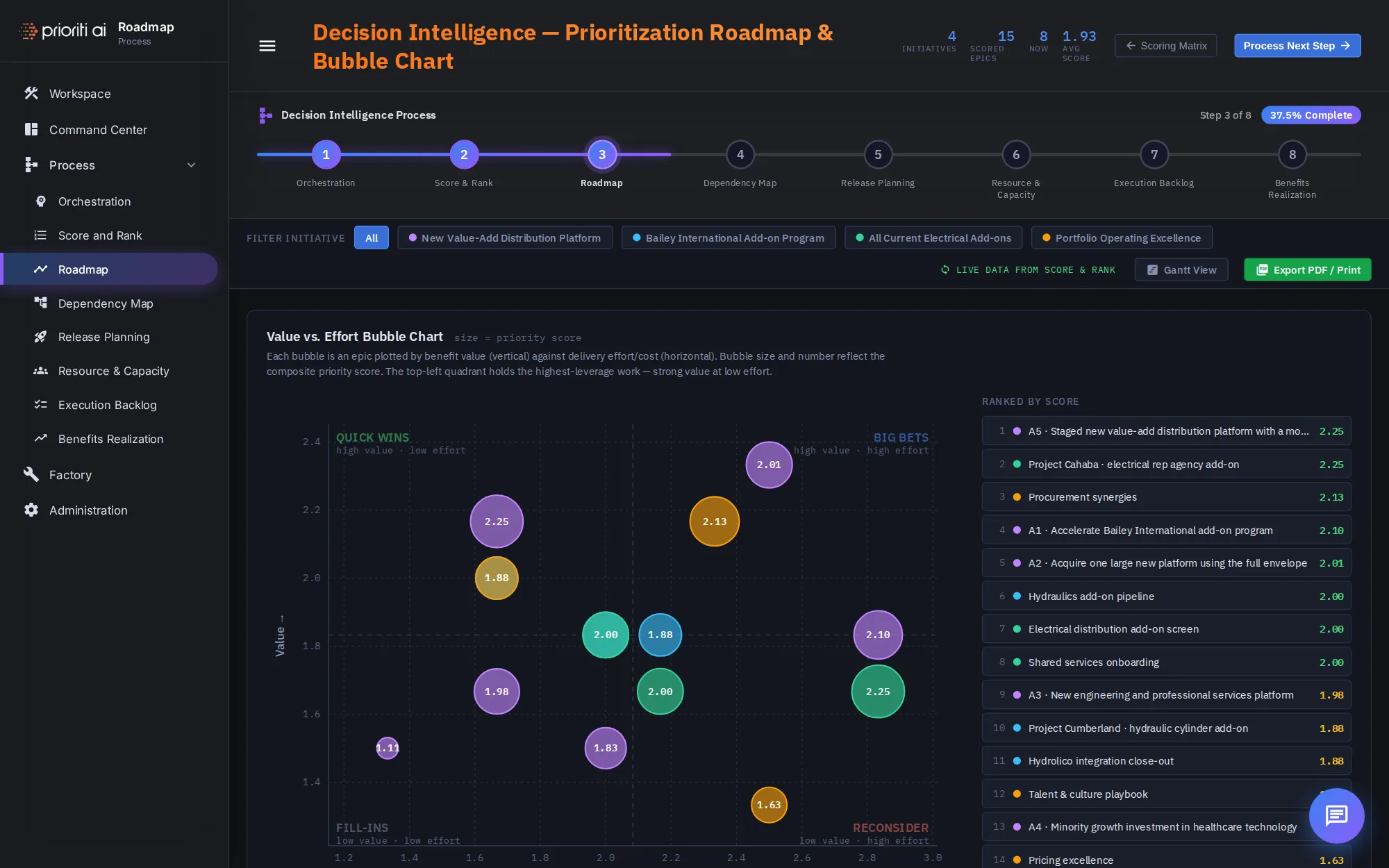Click the Workspace tools icon

(x=31, y=93)
